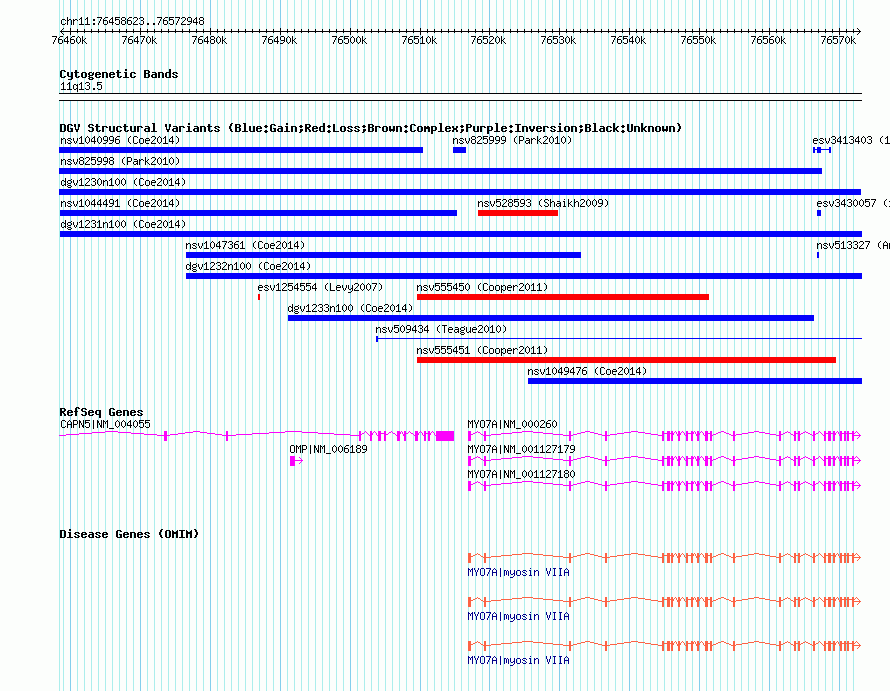Open the nsv1049476 (Coe2014) variant label

point(587,371)
